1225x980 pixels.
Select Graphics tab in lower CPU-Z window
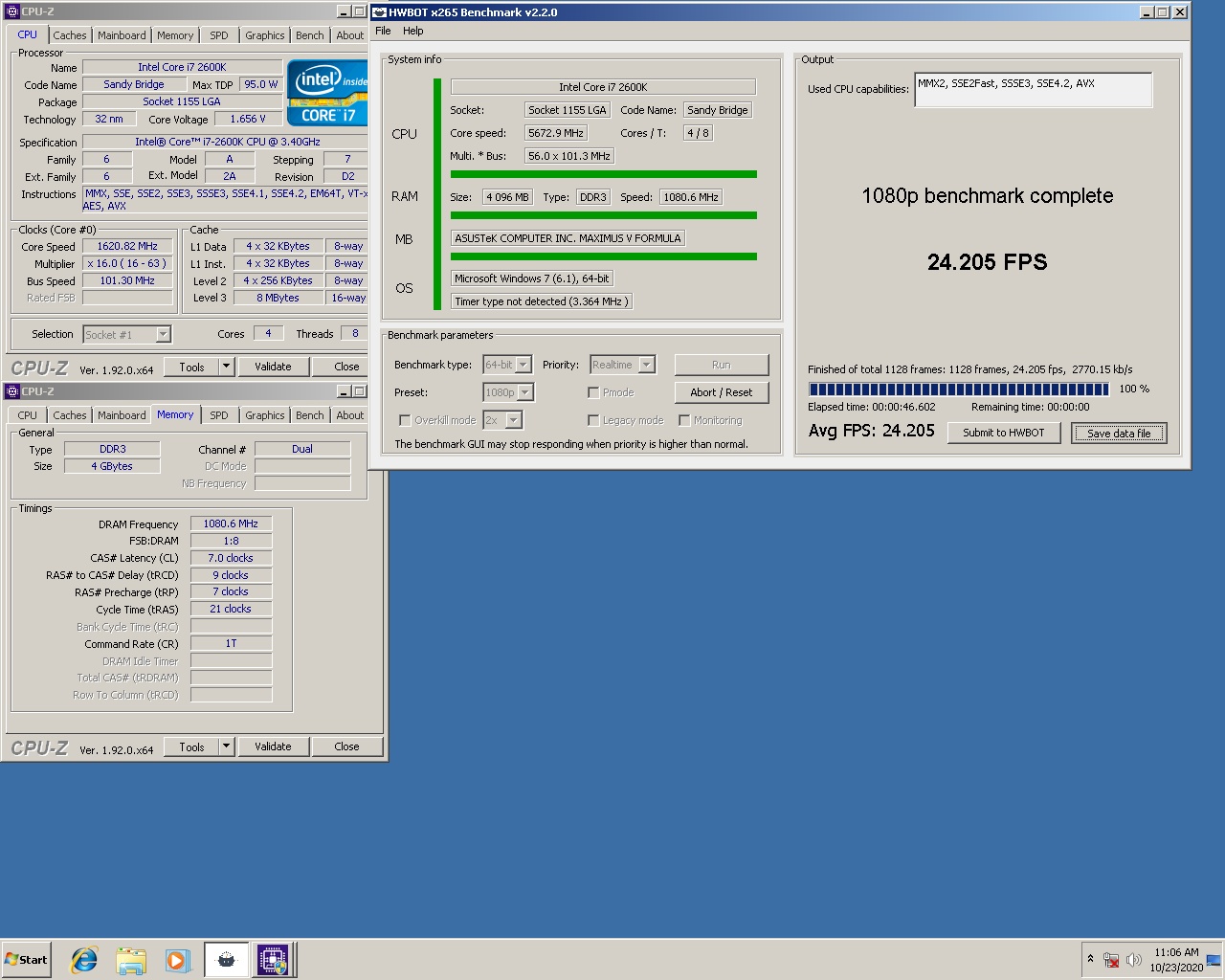click(265, 415)
